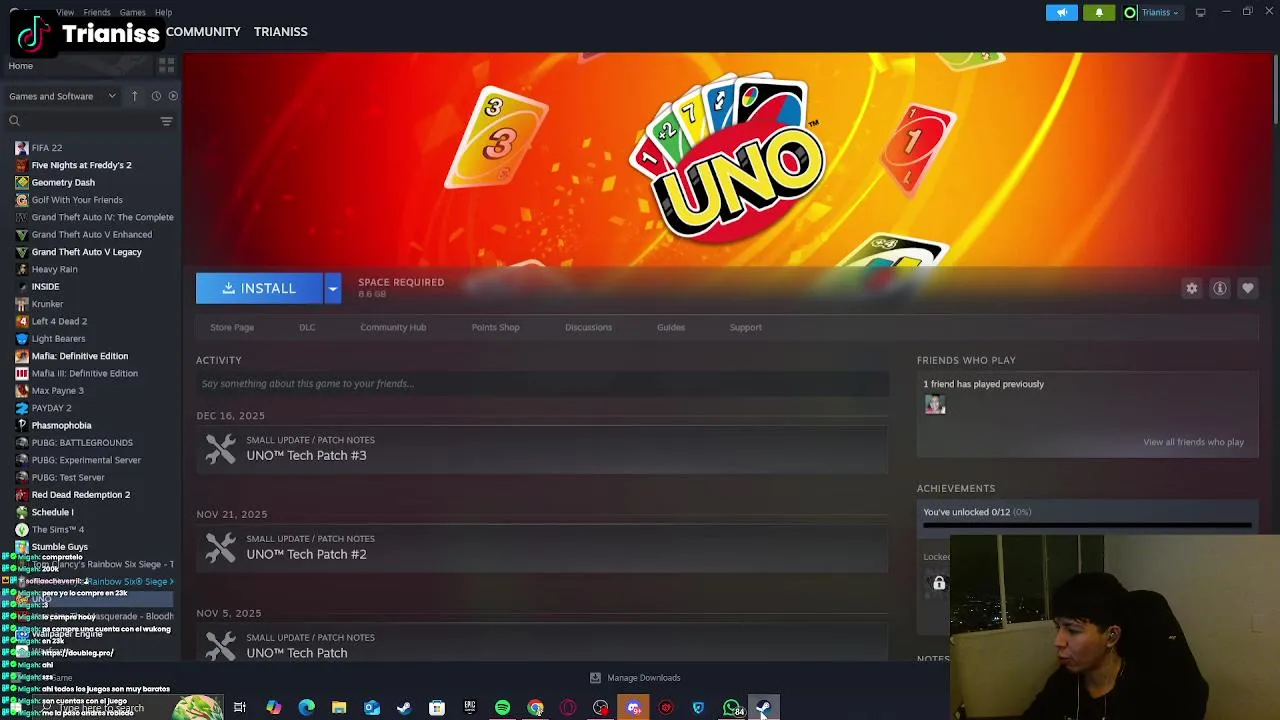Open File Explorer from taskbar
Image resolution: width=1280 pixels, height=720 pixels.
coord(339,708)
